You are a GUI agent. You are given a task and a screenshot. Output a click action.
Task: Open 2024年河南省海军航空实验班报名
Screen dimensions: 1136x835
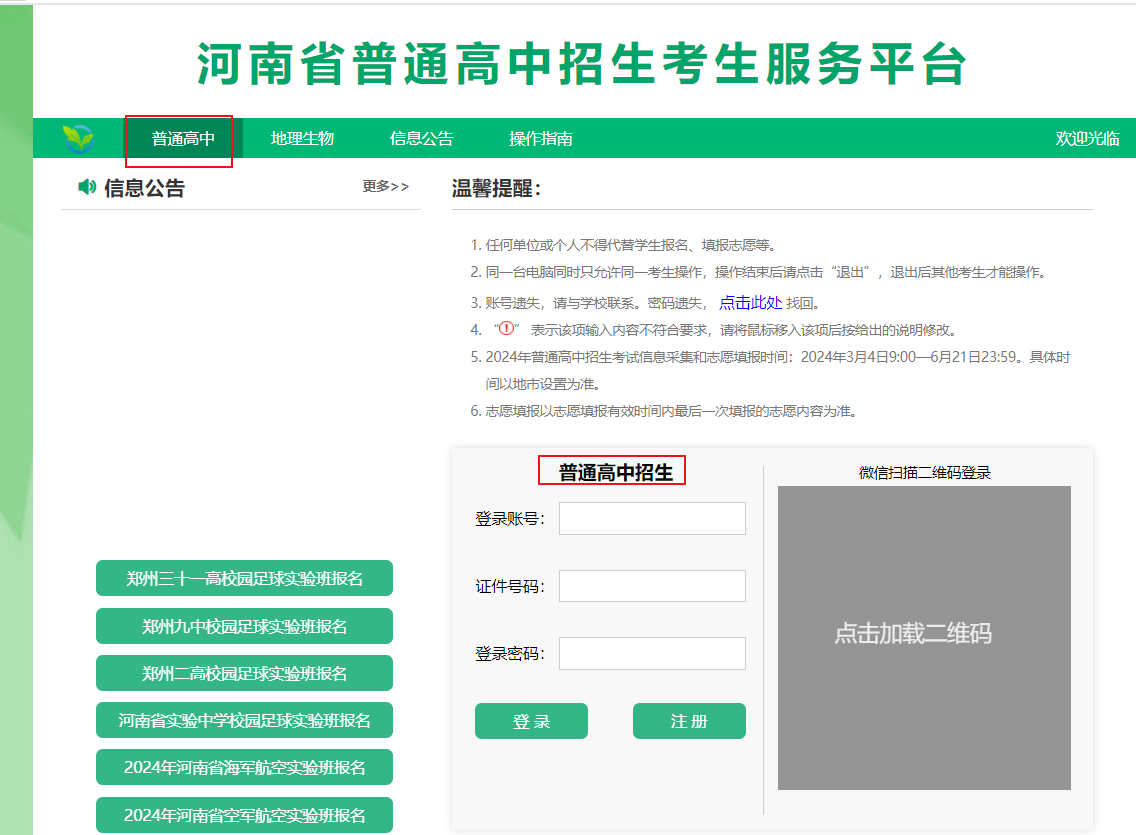tap(244, 767)
